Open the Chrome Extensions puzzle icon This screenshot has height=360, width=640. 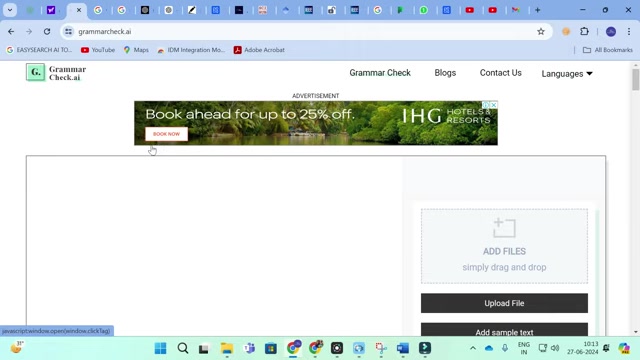(x=584, y=31)
